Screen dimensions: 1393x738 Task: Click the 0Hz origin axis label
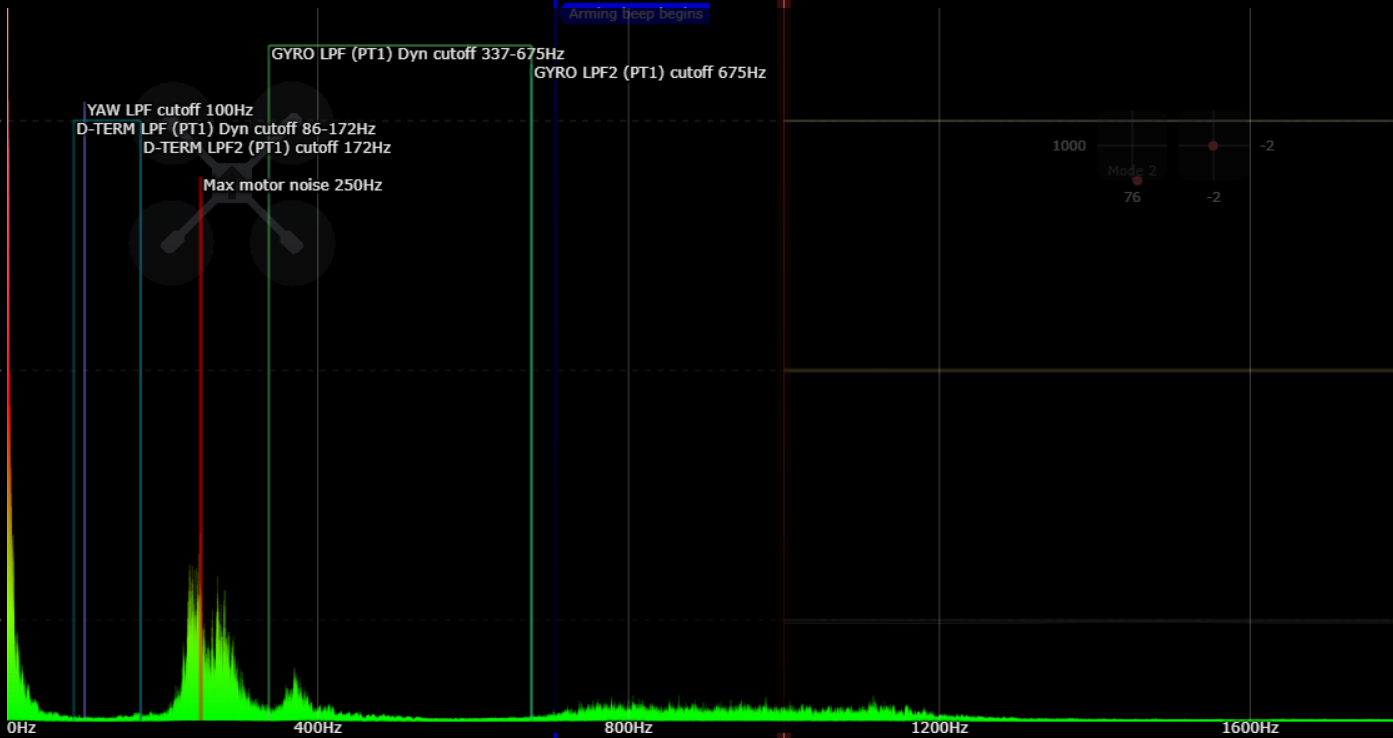pyautogui.click(x=22, y=728)
